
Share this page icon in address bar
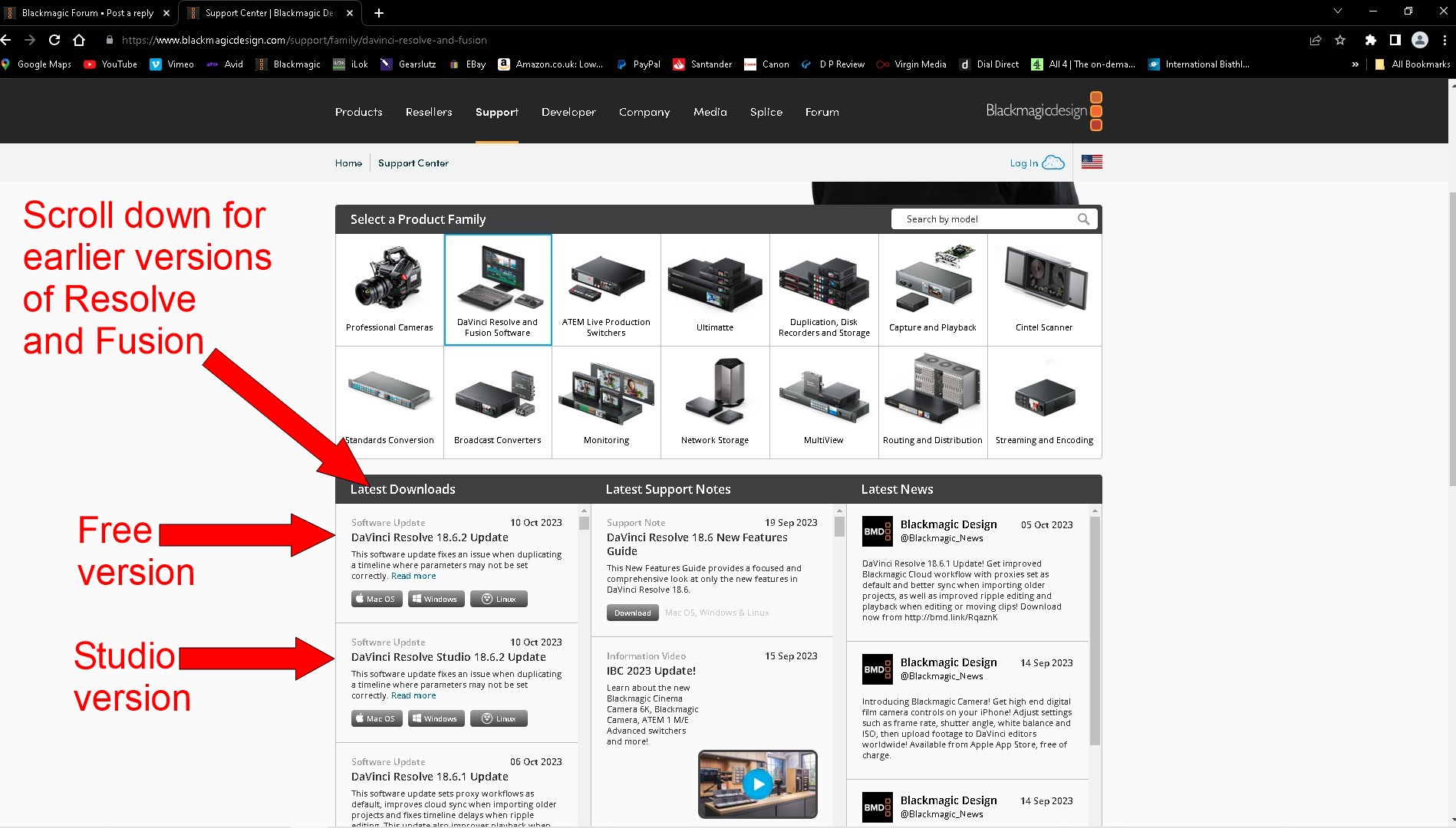click(x=1316, y=40)
